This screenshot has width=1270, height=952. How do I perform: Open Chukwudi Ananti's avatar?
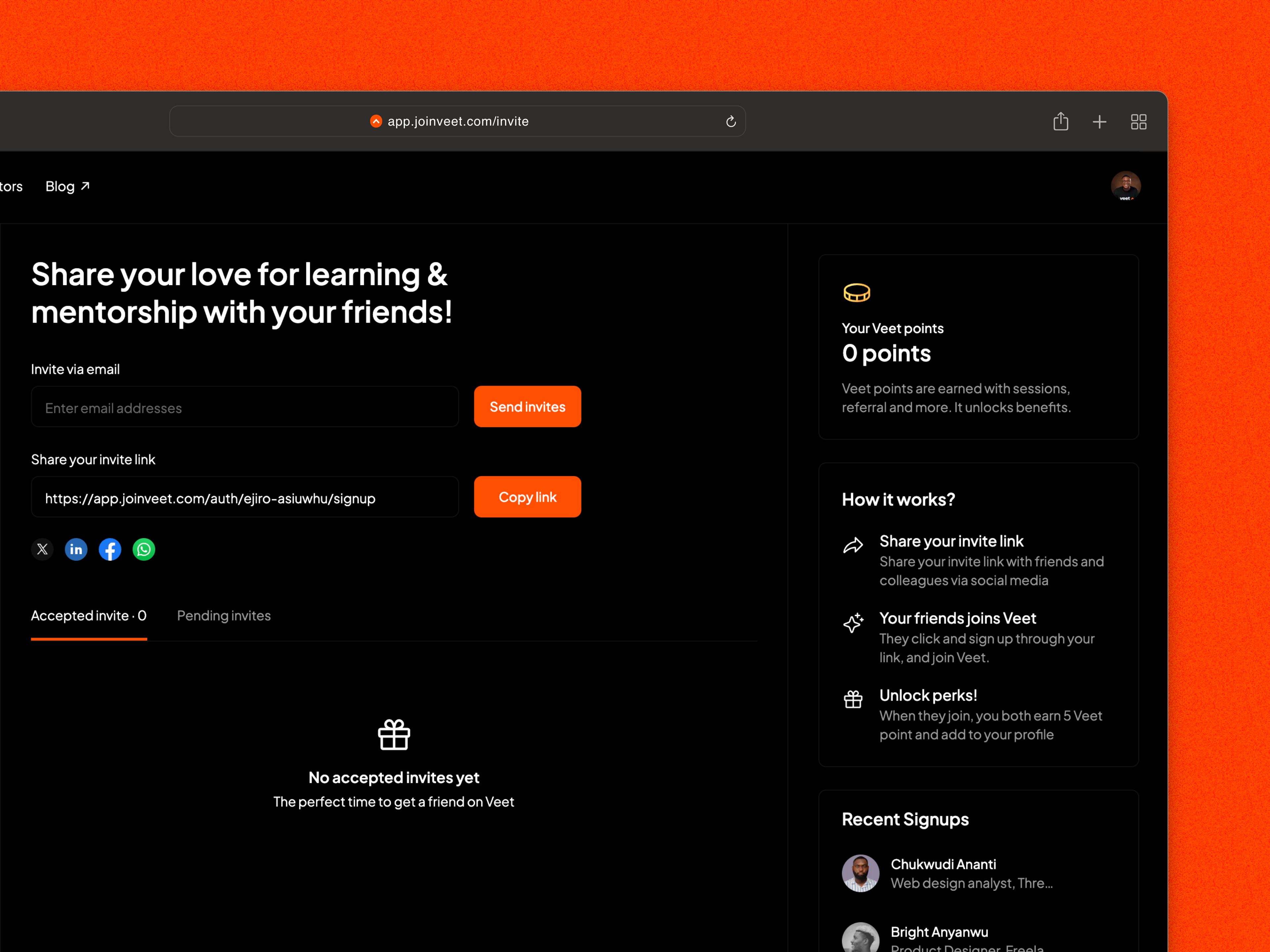click(860, 873)
